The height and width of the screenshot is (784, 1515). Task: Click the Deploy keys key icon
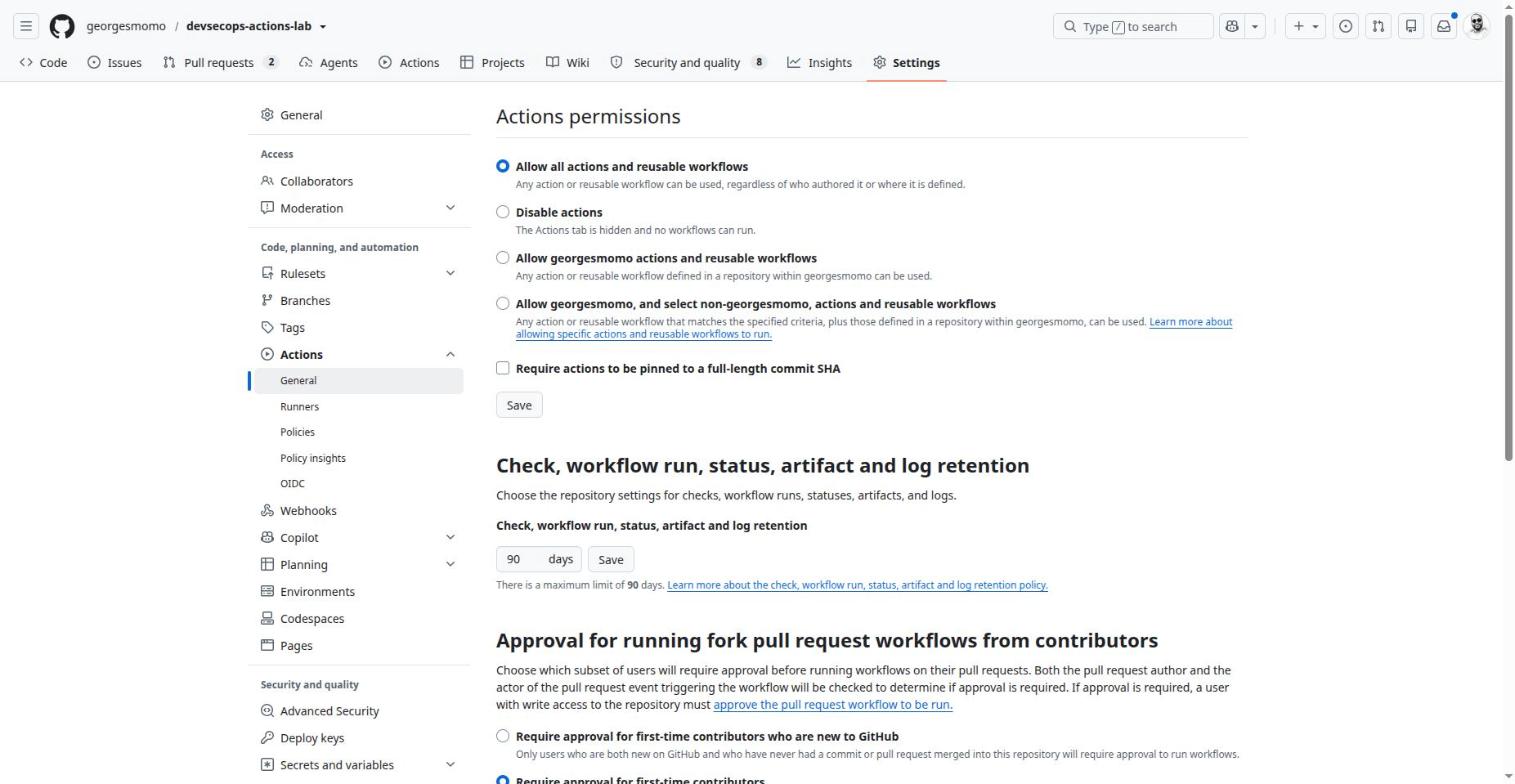click(x=267, y=738)
